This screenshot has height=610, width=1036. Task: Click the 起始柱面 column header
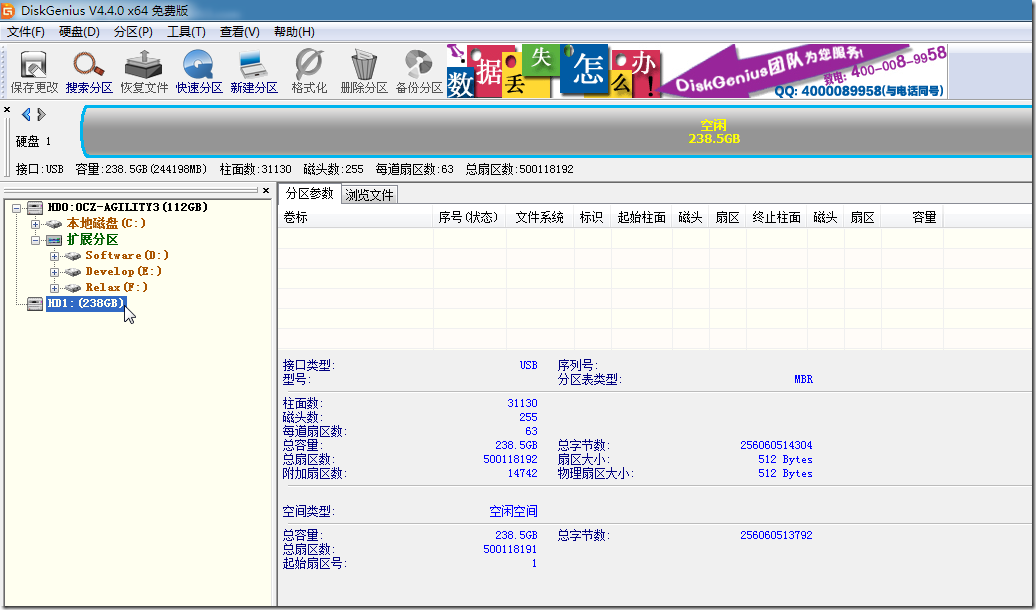(642, 217)
